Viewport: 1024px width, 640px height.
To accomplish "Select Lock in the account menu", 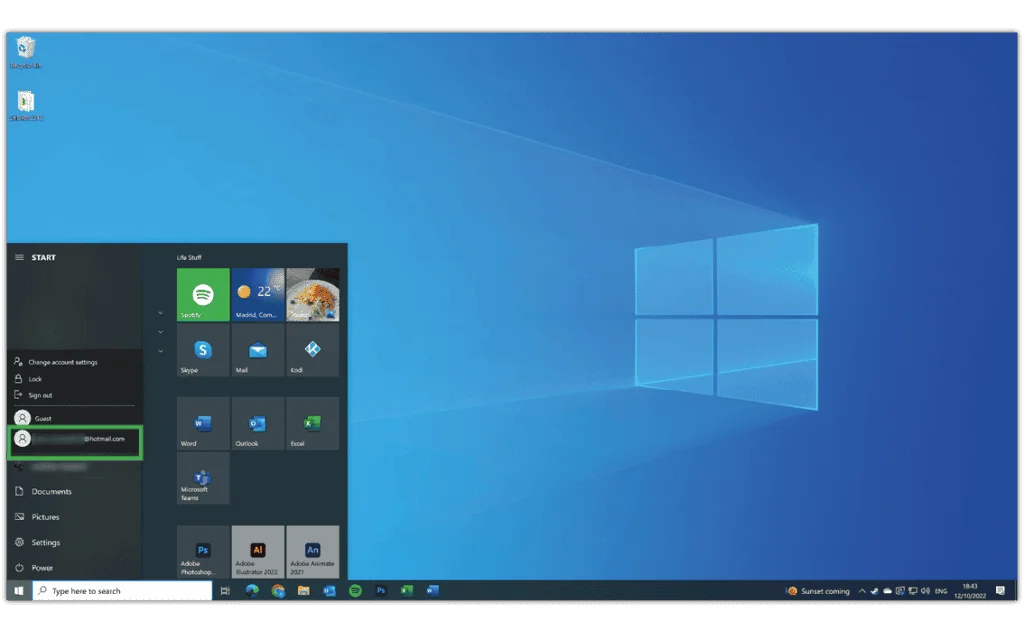I will coord(35,379).
